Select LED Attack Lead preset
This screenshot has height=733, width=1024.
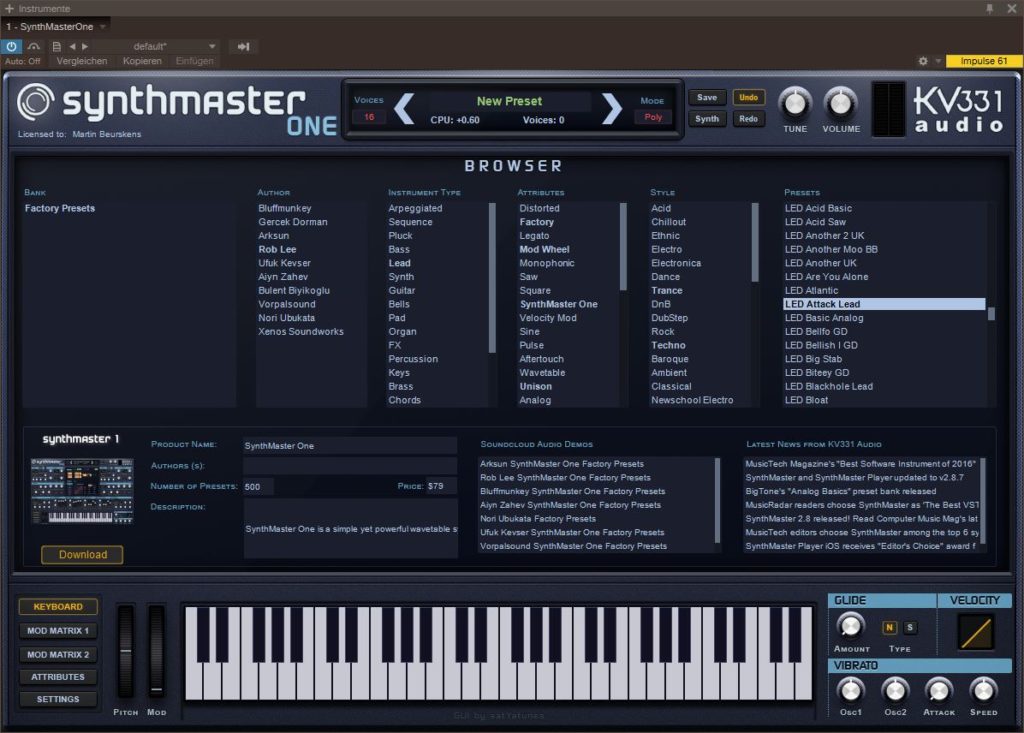pyautogui.click(x=884, y=304)
